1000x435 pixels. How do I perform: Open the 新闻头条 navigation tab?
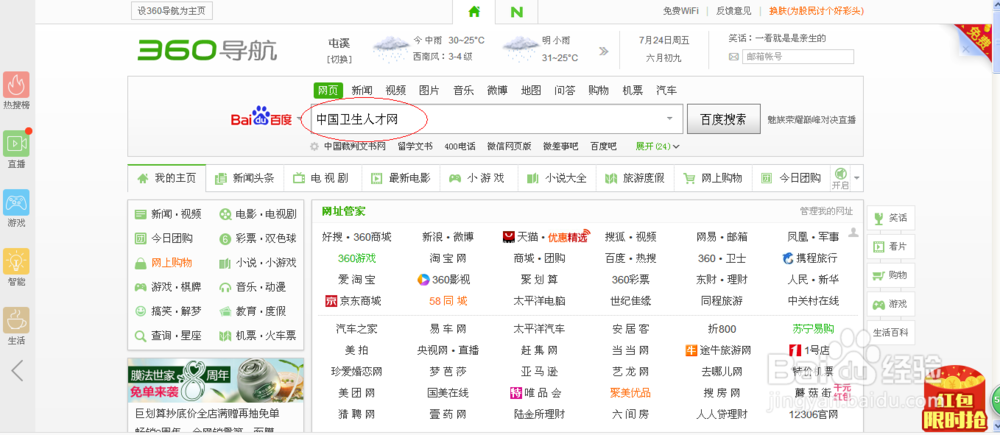click(245, 178)
